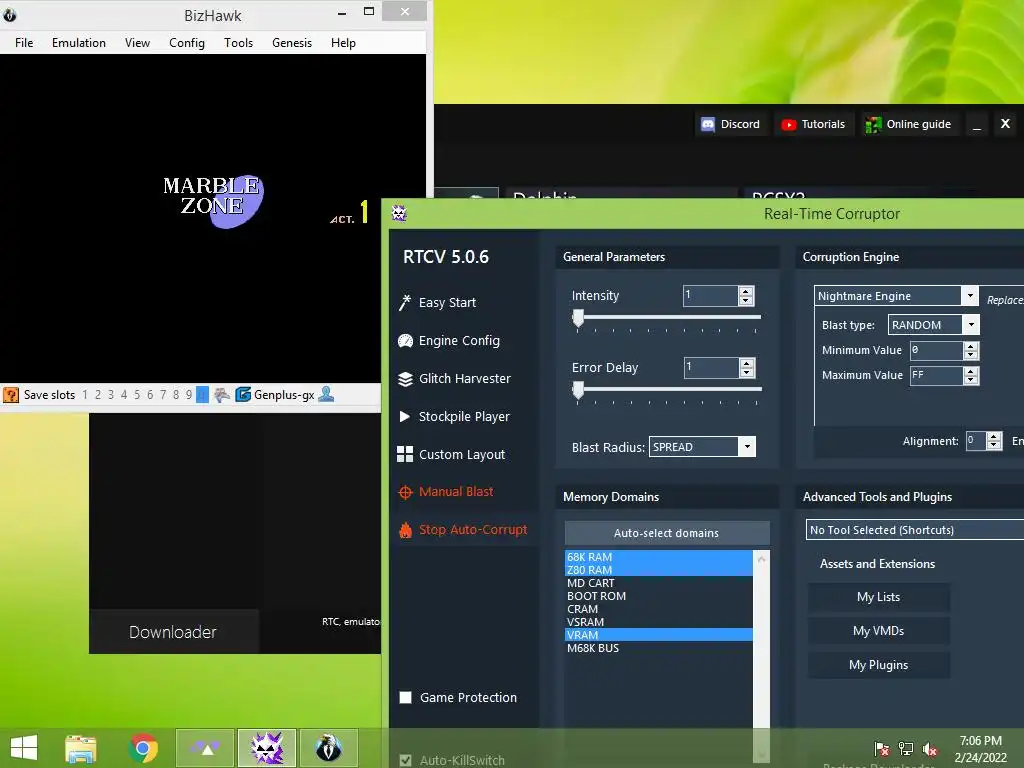This screenshot has width=1024, height=768.
Task: Increase Intensity with up arrow
Action: [746, 291]
